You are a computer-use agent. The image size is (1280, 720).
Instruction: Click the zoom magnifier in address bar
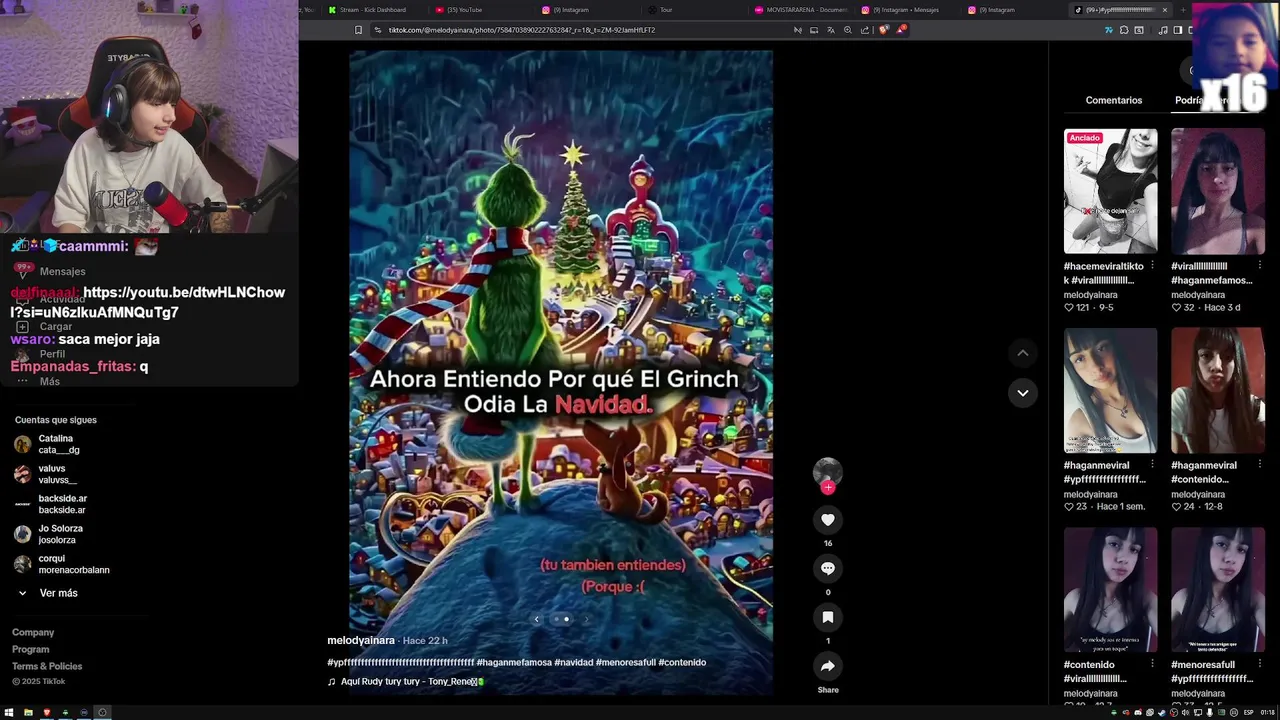click(848, 30)
